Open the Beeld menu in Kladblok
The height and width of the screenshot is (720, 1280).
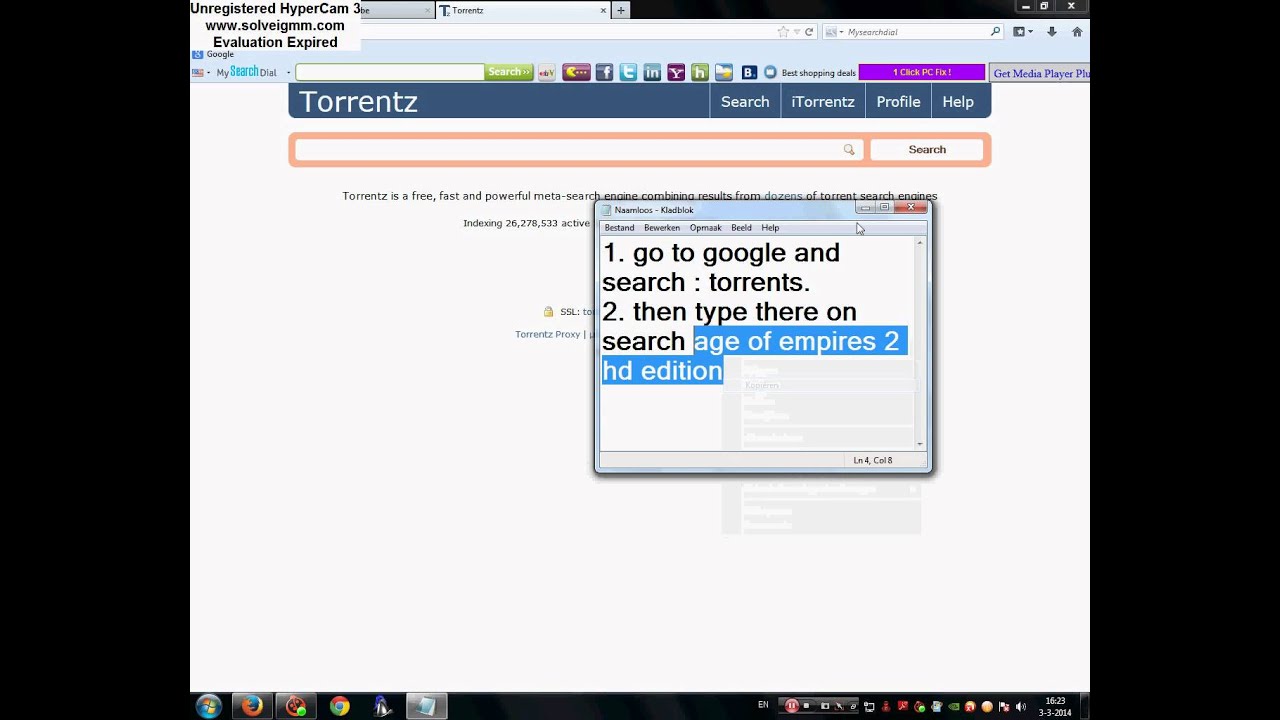(x=741, y=227)
